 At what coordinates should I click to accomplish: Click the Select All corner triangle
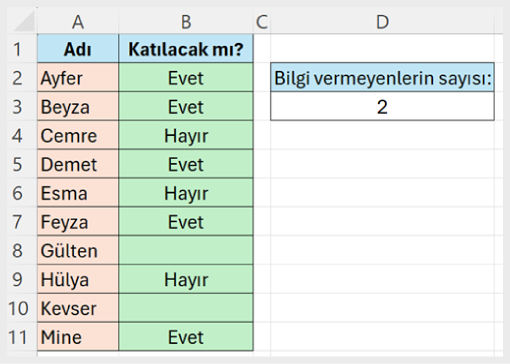coord(23,21)
